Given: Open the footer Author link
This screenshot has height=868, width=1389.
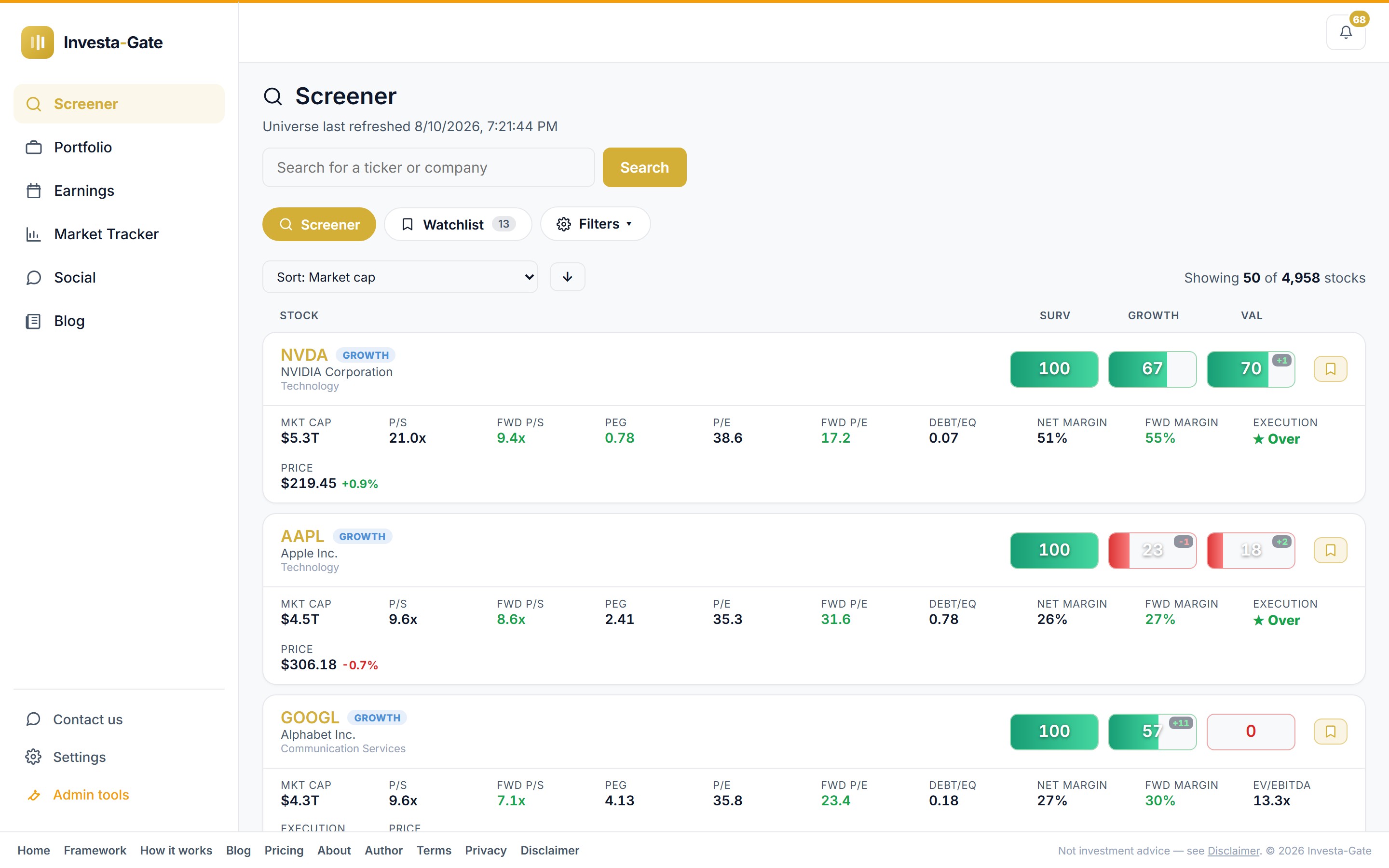Looking at the screenshot, I should point(383,850).
